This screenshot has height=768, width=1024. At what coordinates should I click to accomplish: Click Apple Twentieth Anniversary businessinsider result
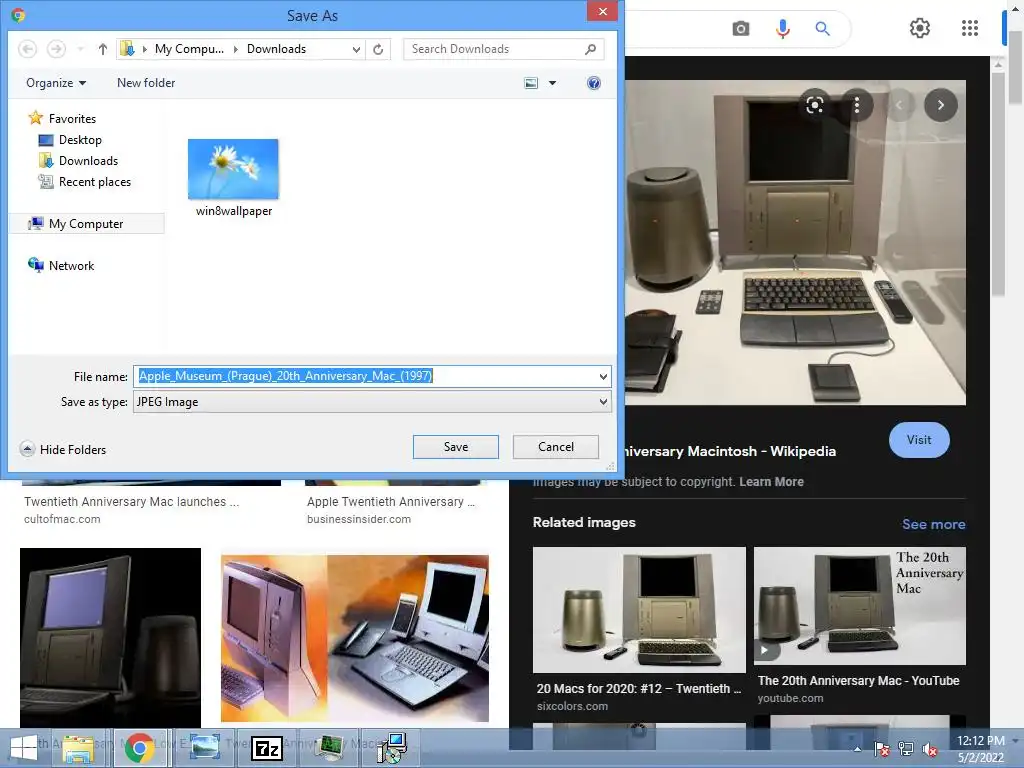(391, 502)
